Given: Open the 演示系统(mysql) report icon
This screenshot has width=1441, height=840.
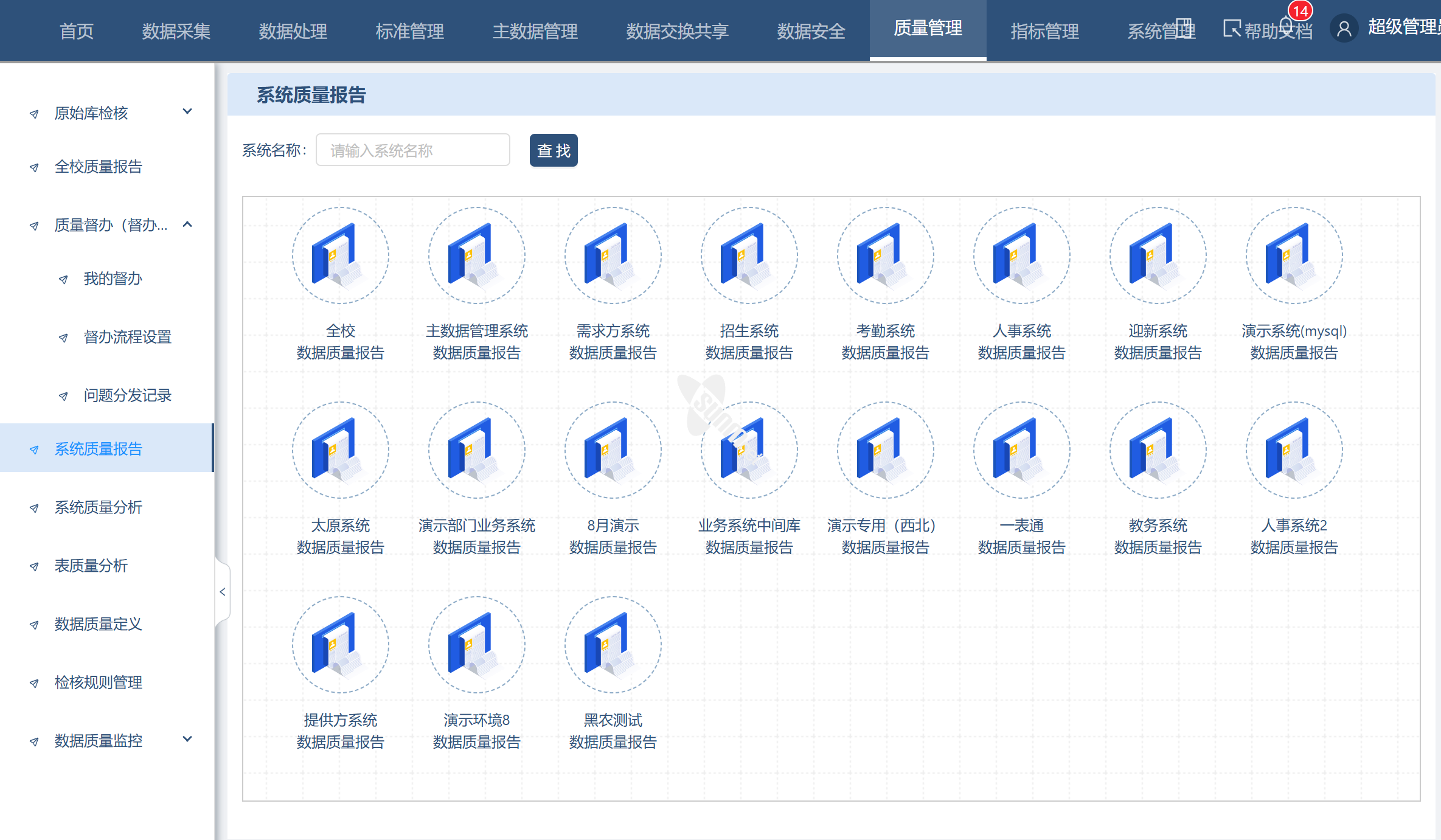Looking at the screenshot, I should (1294, 255).
